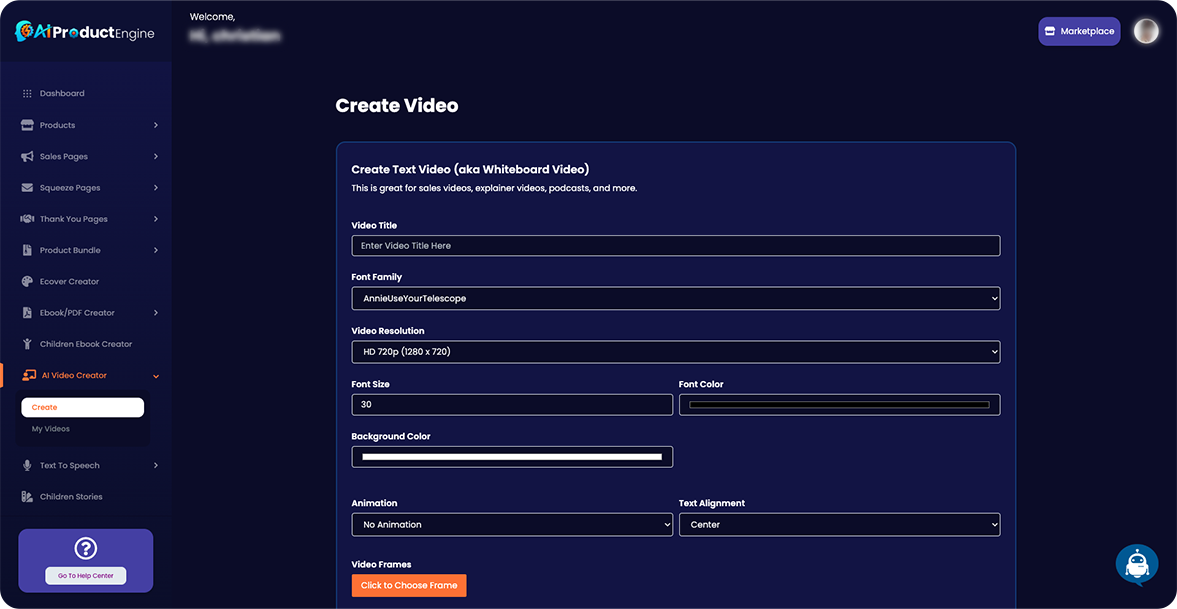
Task: Click the user profile avatar top right
Action: tap(1146, 30)
